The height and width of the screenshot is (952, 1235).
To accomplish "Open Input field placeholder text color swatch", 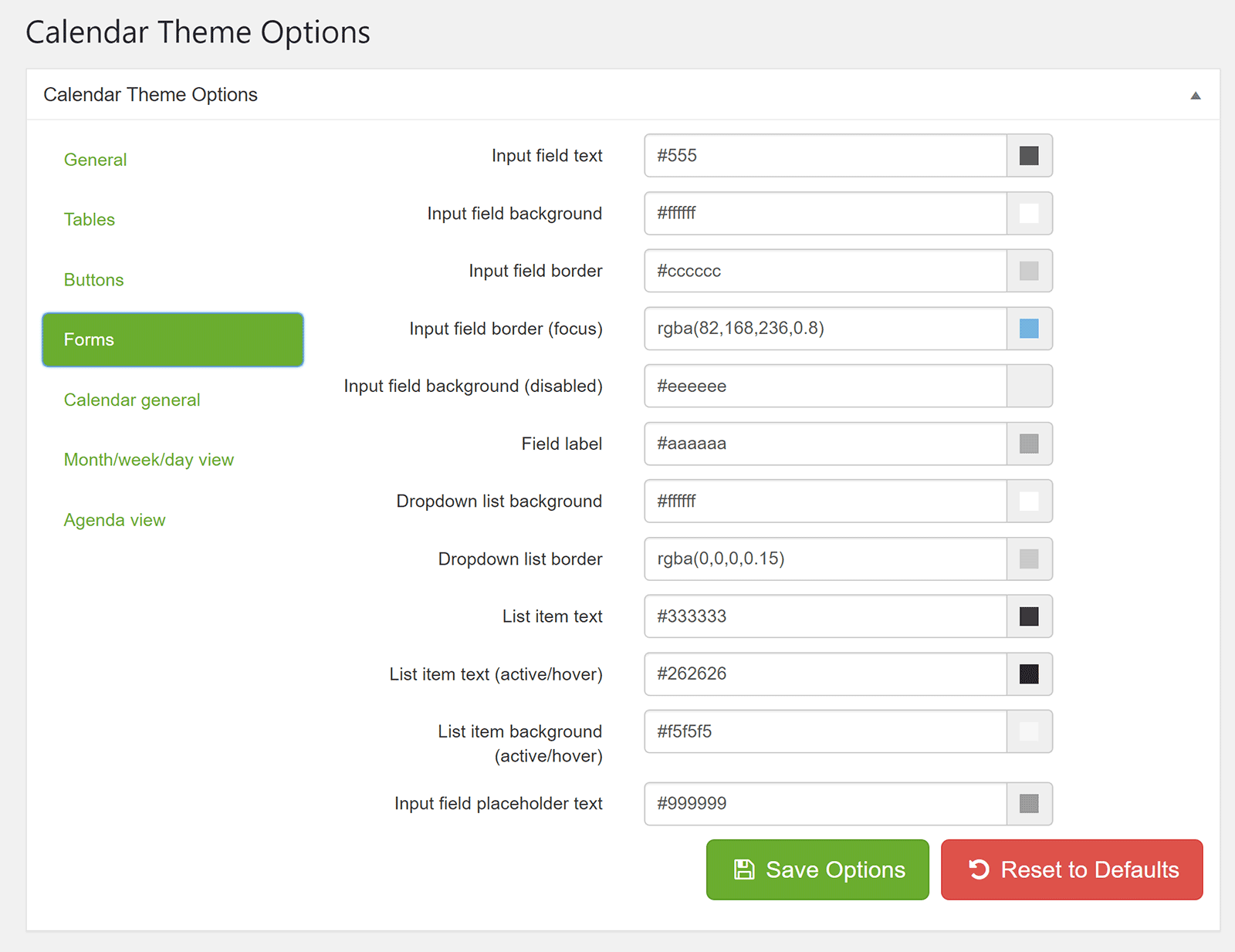I will tap(1029, 804).
